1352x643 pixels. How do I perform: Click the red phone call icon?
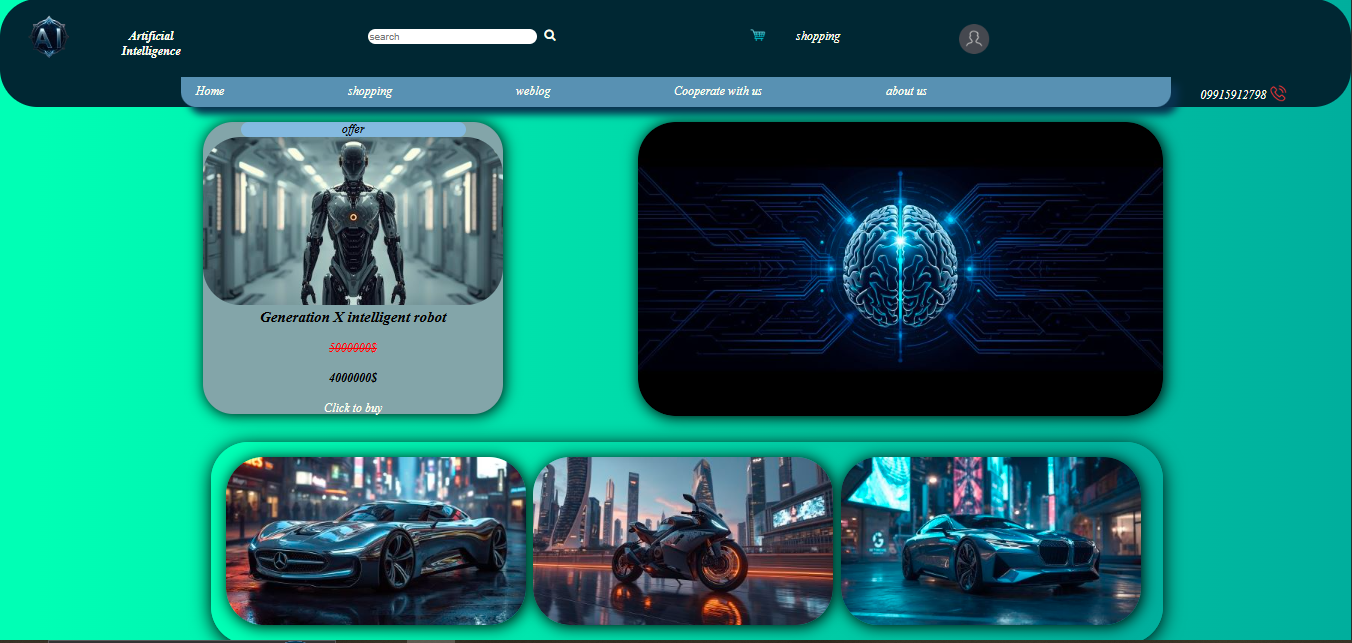pos(1278,94)
